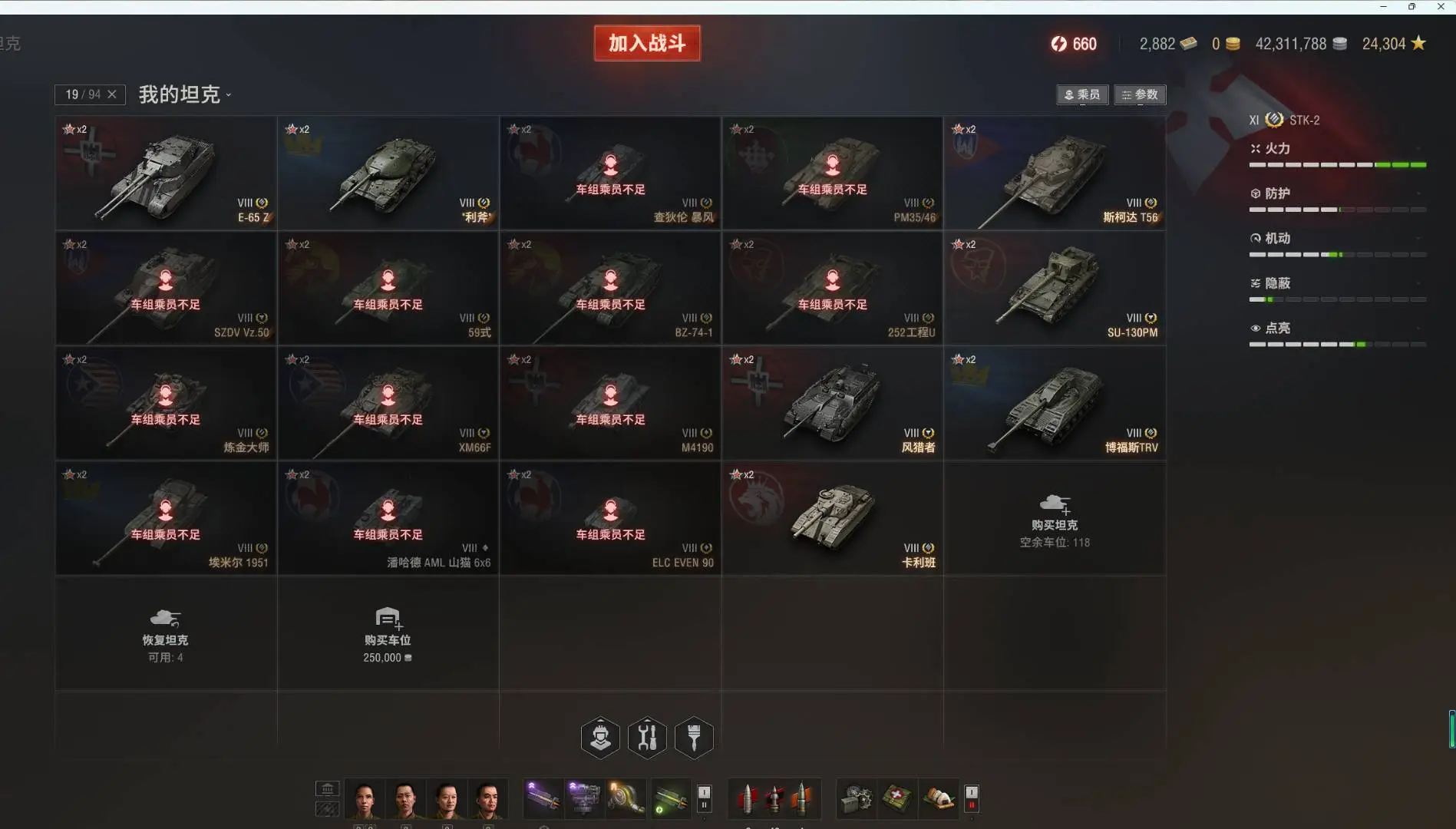The width and height of the screenshot is (1456, 829).
Task: Toggle the consumables loadout I/II switch
Action: 972,798
